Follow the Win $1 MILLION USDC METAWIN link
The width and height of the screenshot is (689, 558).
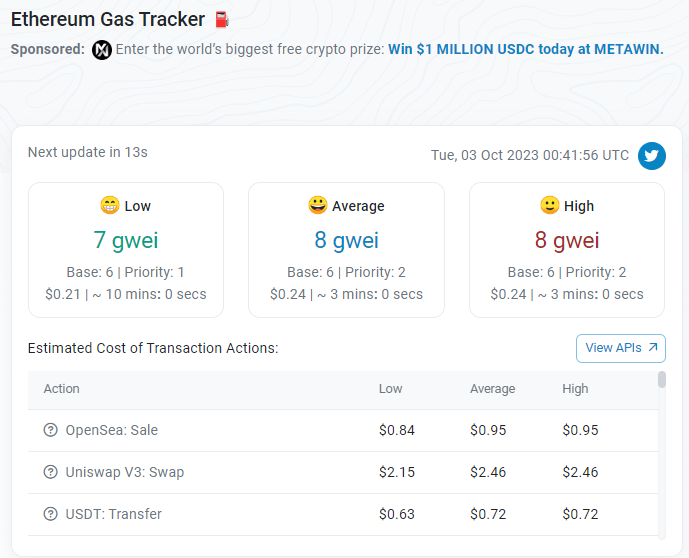pos(526,49)
